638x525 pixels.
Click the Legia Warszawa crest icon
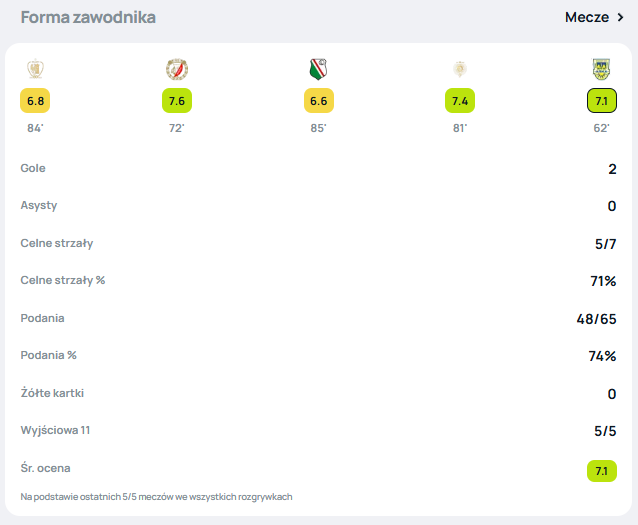point(318,69)
